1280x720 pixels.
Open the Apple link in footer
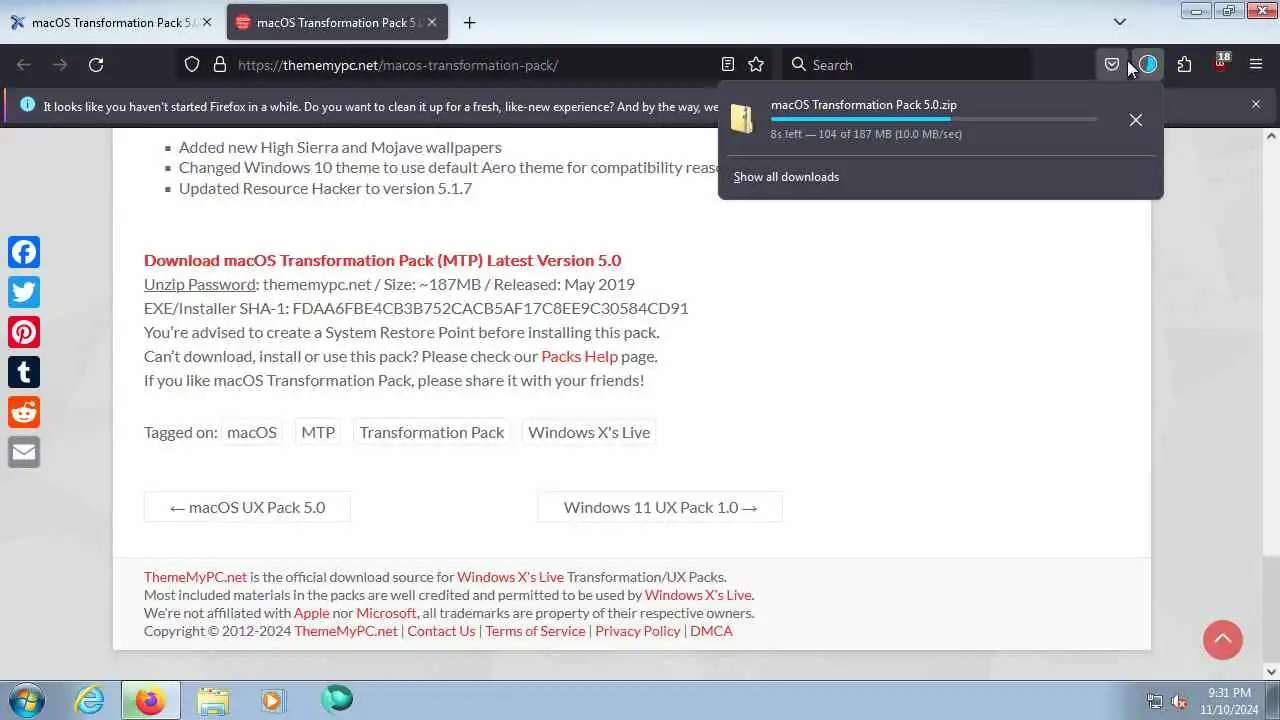[x=312, y=613]
